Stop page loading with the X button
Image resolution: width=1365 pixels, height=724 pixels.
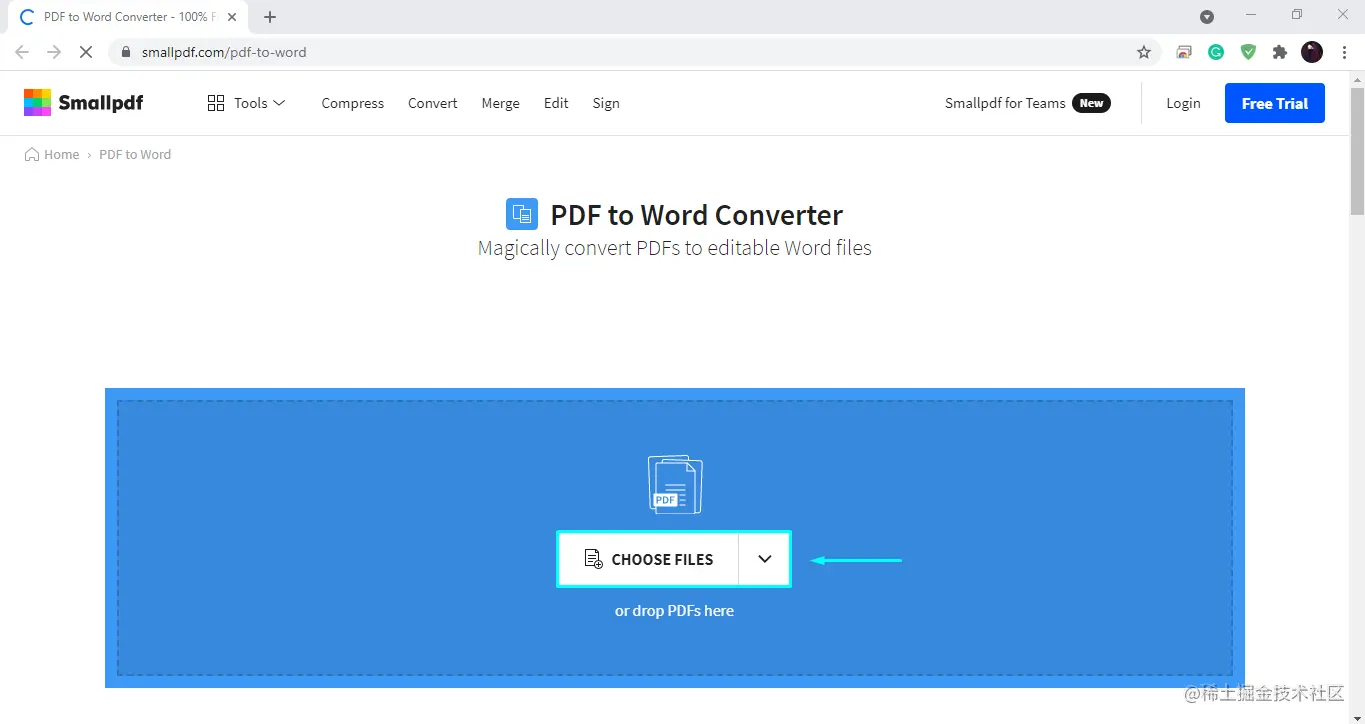[86, 52]
